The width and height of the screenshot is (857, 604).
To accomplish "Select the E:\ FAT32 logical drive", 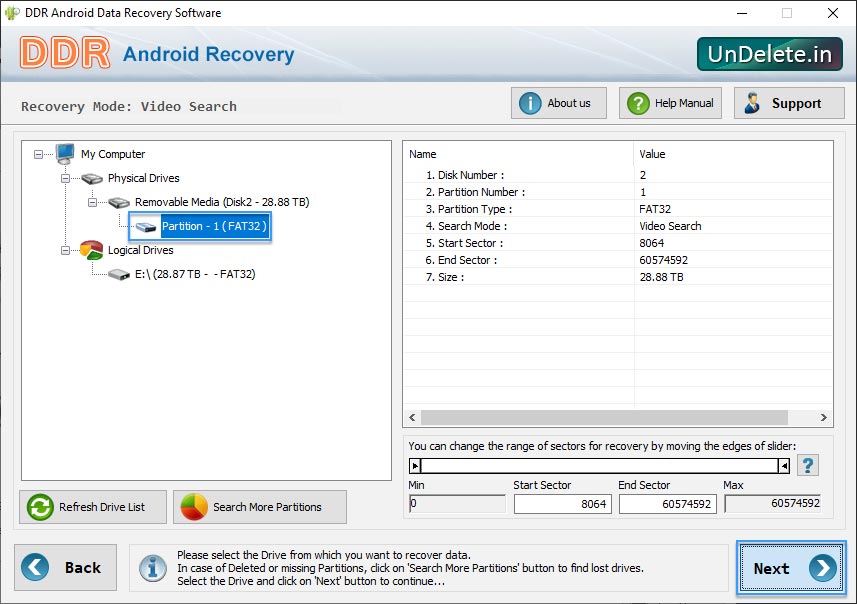I will coord(195,274).
